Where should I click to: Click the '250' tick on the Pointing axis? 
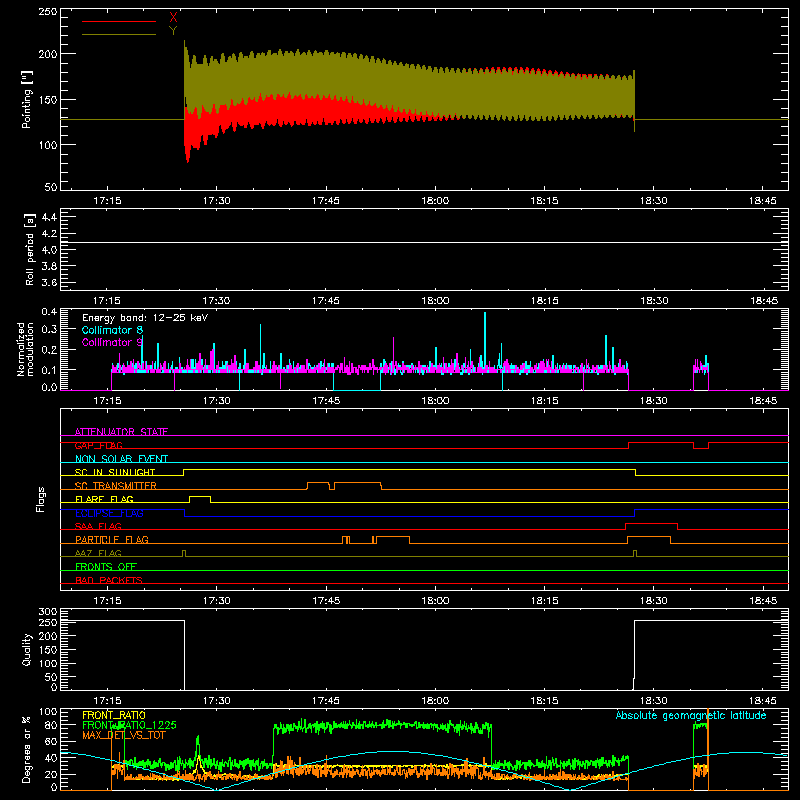pyautogui.click(x=48, y=11)
